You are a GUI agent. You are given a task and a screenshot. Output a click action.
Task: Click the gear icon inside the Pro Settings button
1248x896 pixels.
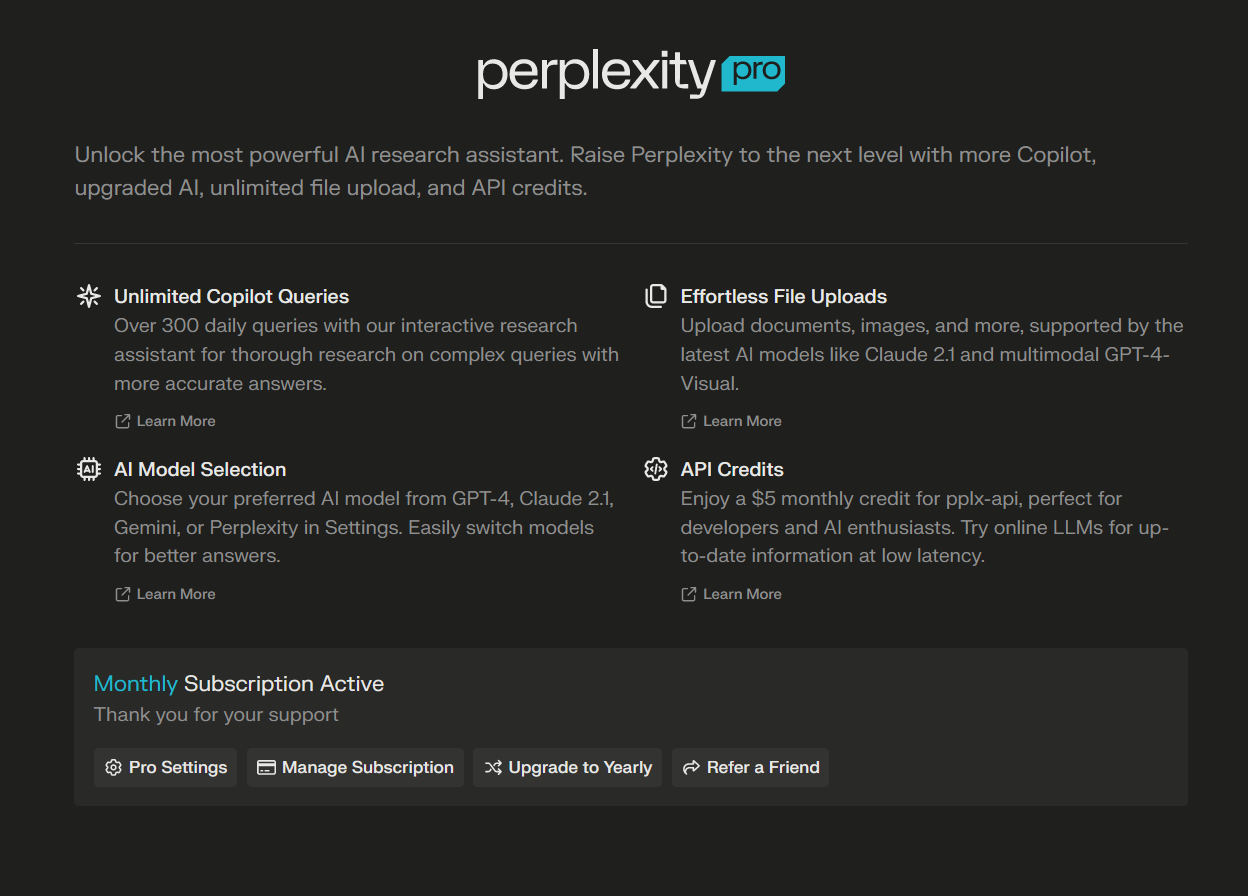click(x=112, y=767)
